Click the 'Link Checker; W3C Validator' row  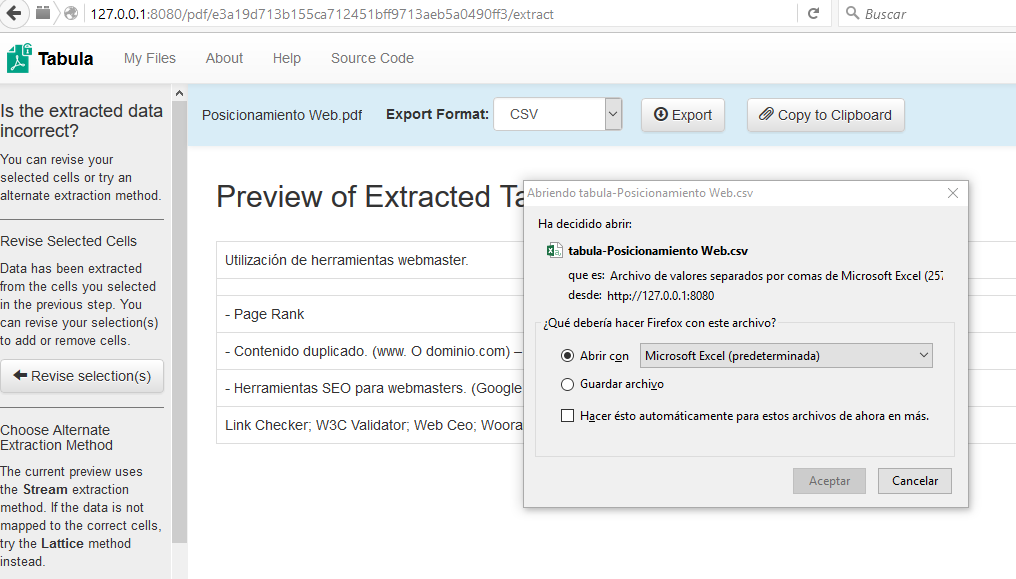click(x=370, y=425)
